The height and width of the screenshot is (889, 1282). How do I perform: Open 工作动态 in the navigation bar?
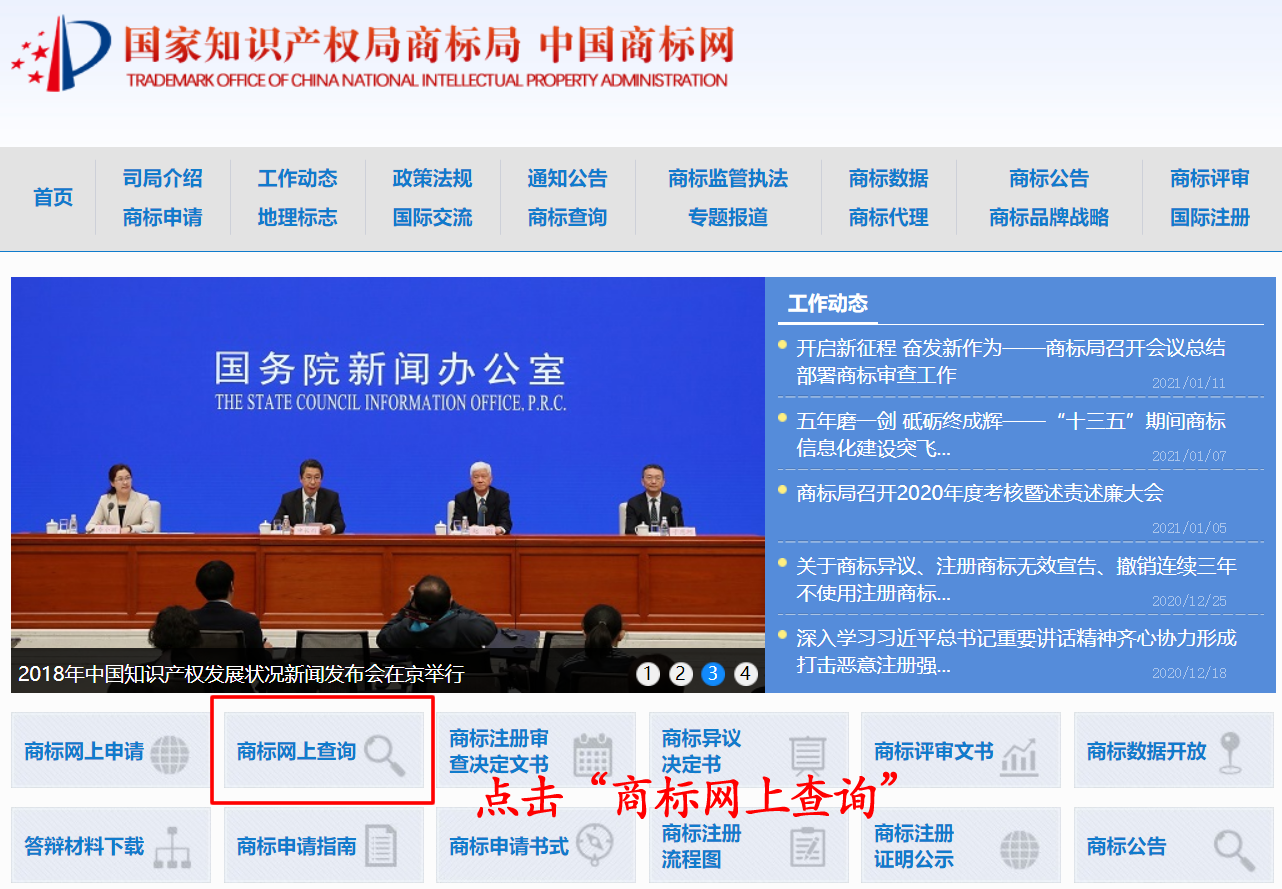pos(298,178)
